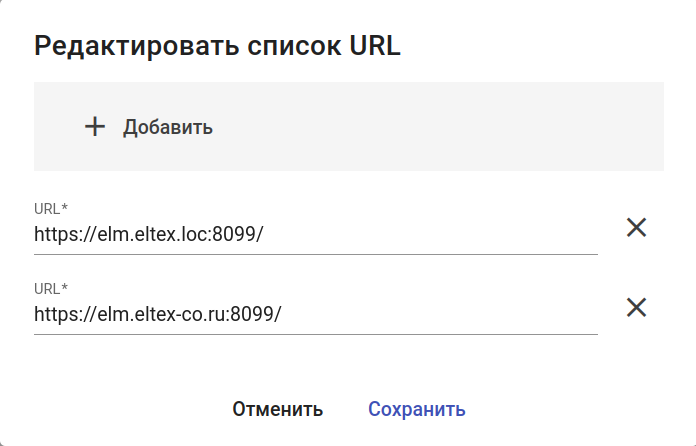Place cursor at end of eltex.loc URL

(x=264, y=235)
